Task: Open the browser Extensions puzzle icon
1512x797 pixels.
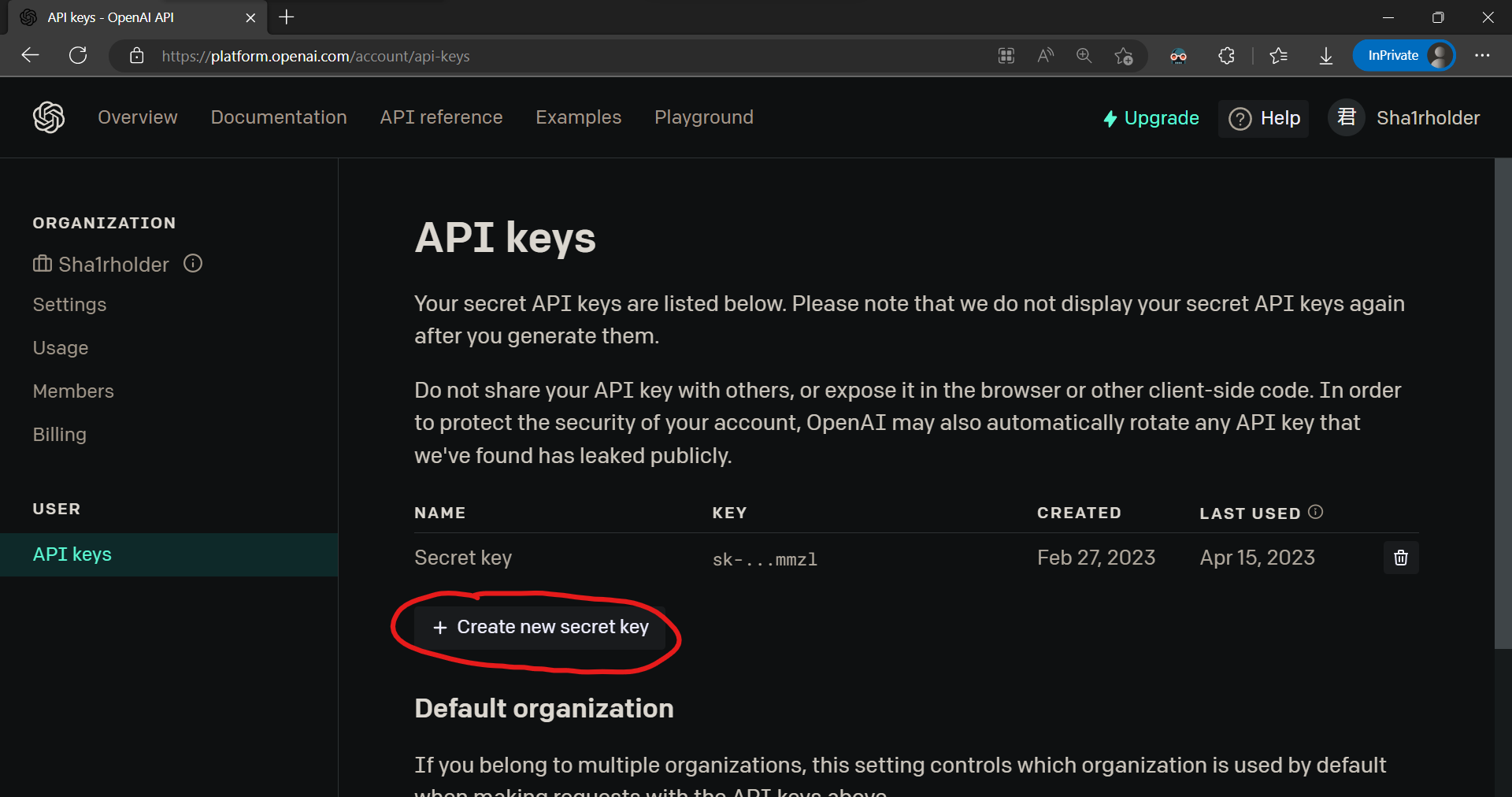Action: (x=1226, y=56)
